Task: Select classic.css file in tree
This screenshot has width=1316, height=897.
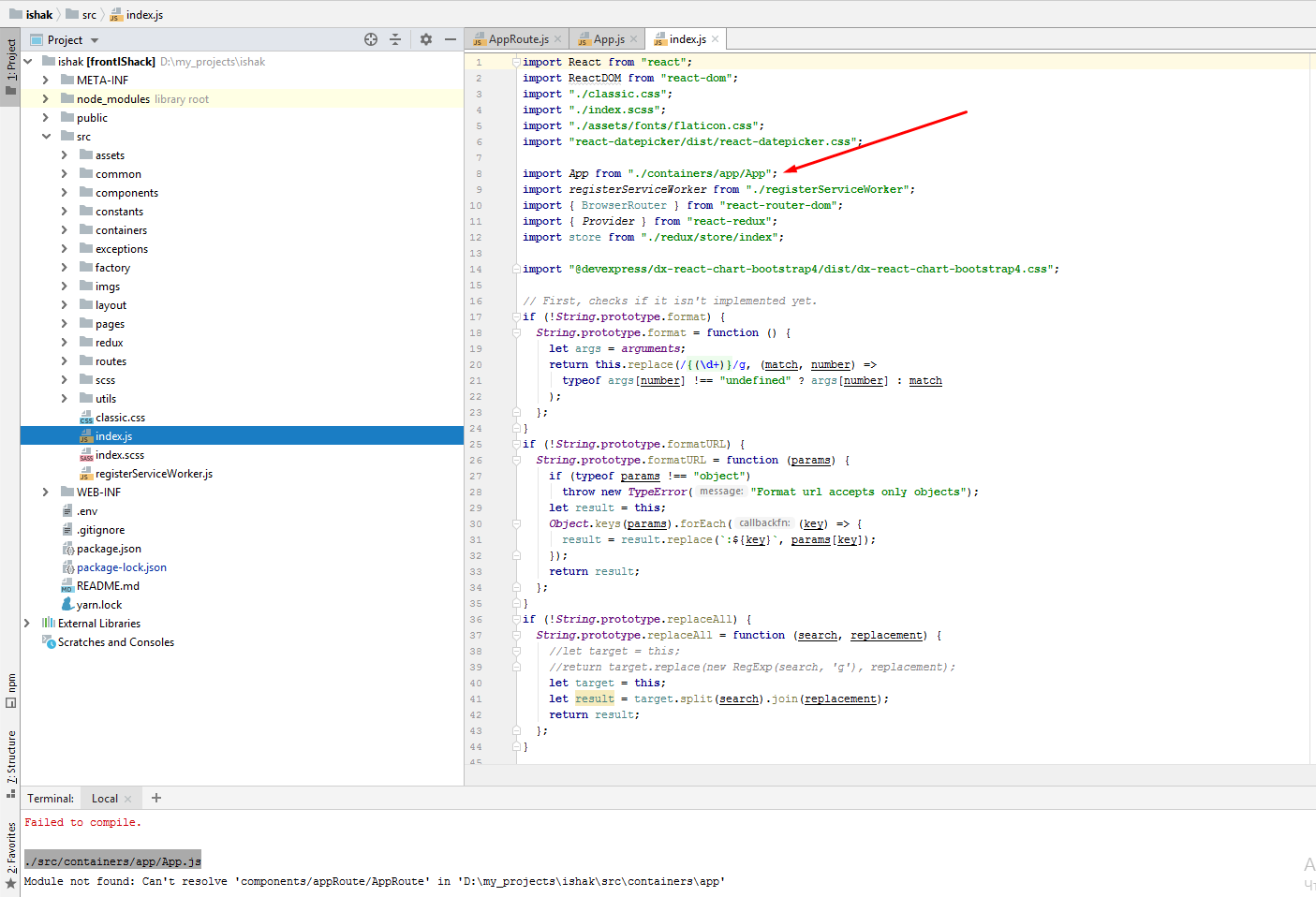Action: click(x=120, y=418)
